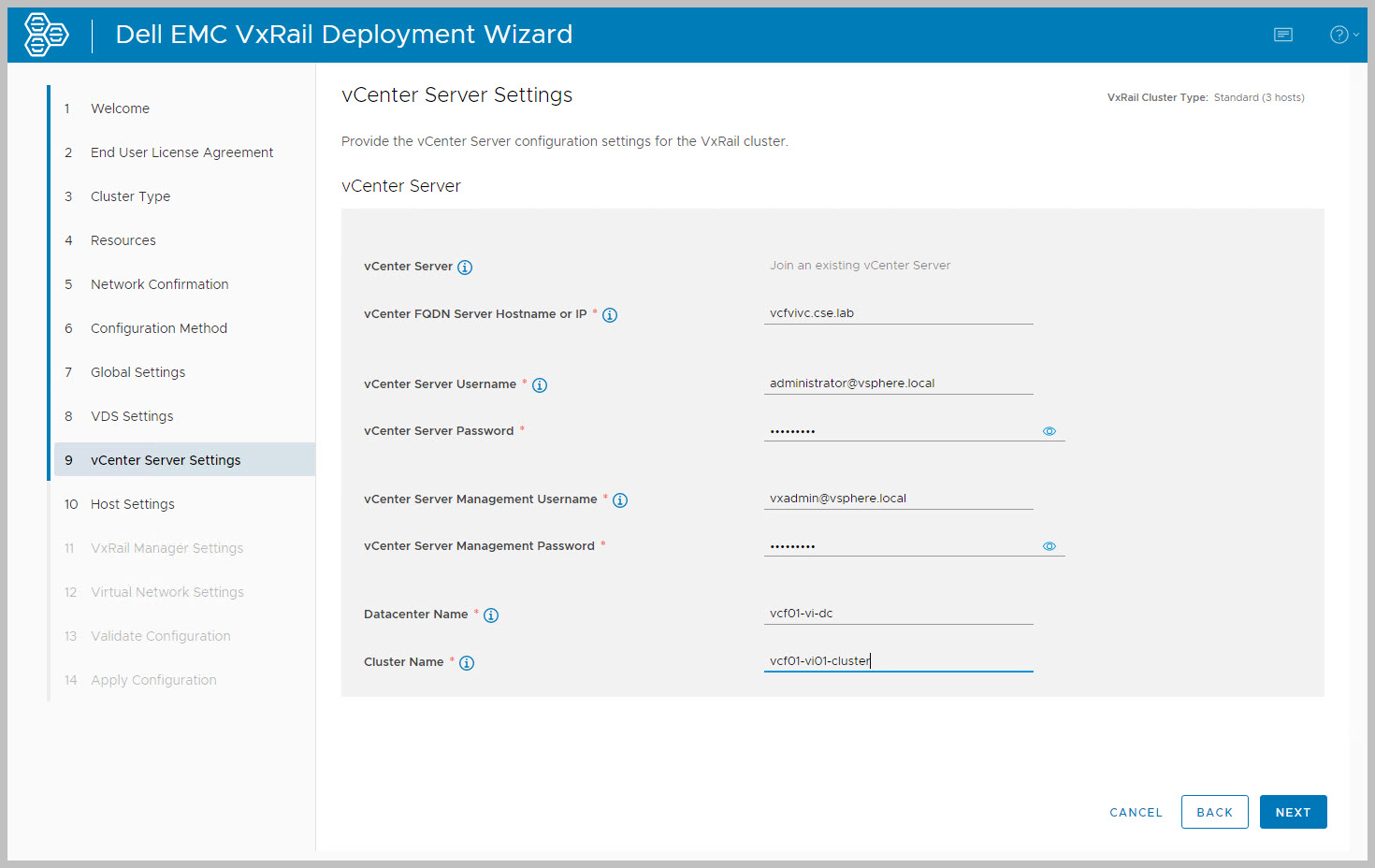The image size is (1375, 868).
Task: Click the Datacenter Name info icon
Action: pyautogui.click(x=491, y=615)
